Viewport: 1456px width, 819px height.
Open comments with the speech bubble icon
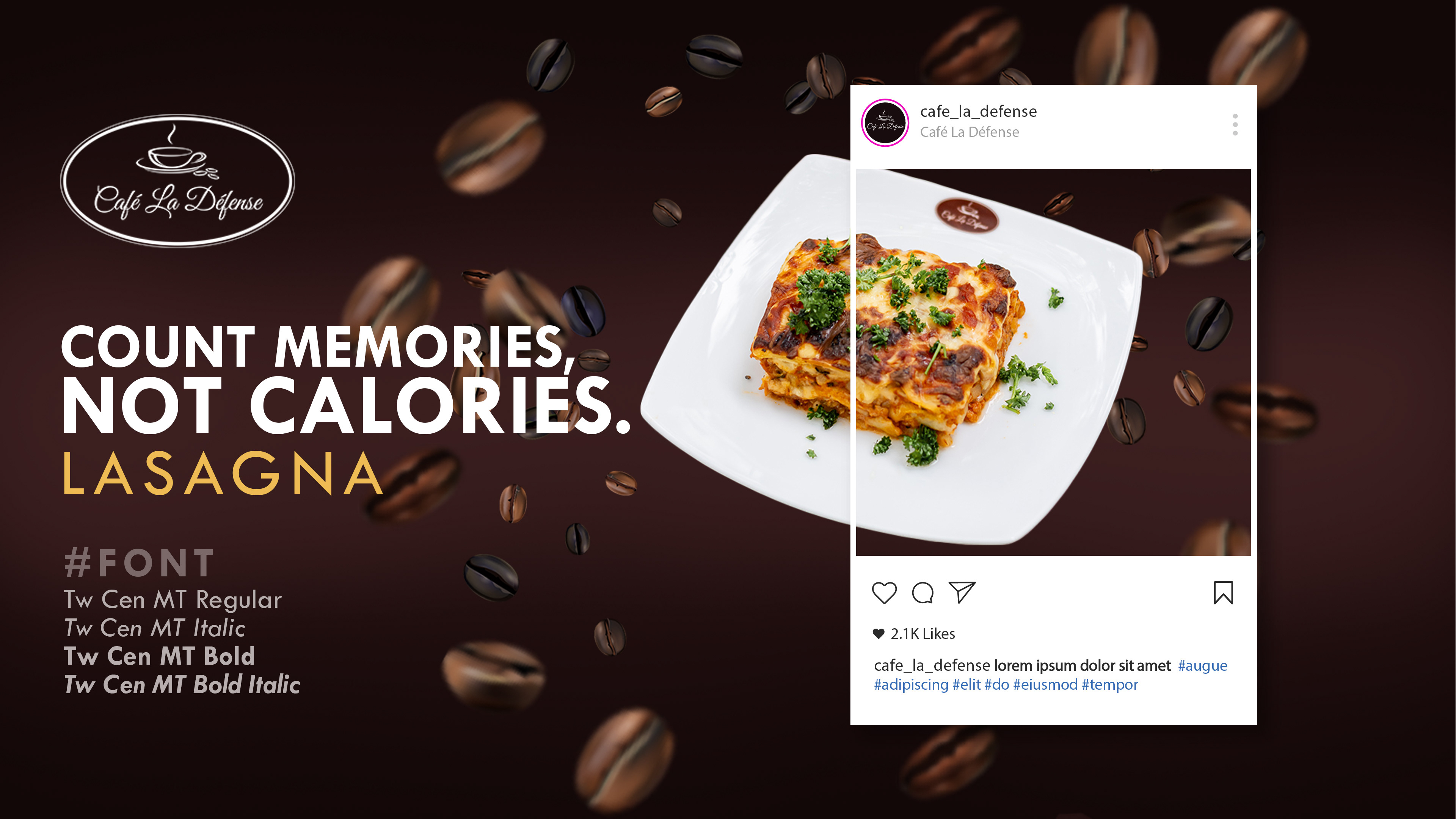pyautogui.click(x=923, y=592)
